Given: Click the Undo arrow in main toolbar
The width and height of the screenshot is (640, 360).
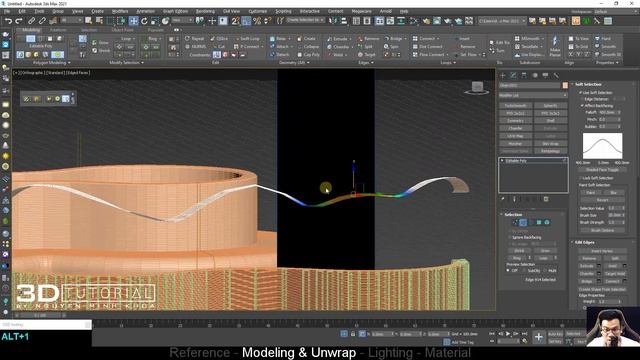Looking at the screenshot, I should [8, 21].
